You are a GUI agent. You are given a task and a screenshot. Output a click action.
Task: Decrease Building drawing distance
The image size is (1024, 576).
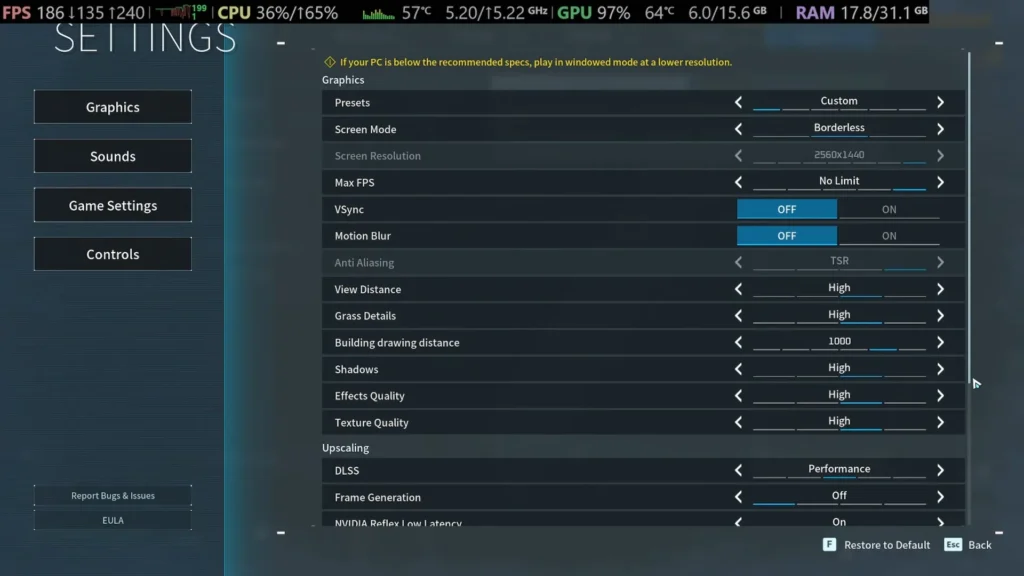point(739,342)
